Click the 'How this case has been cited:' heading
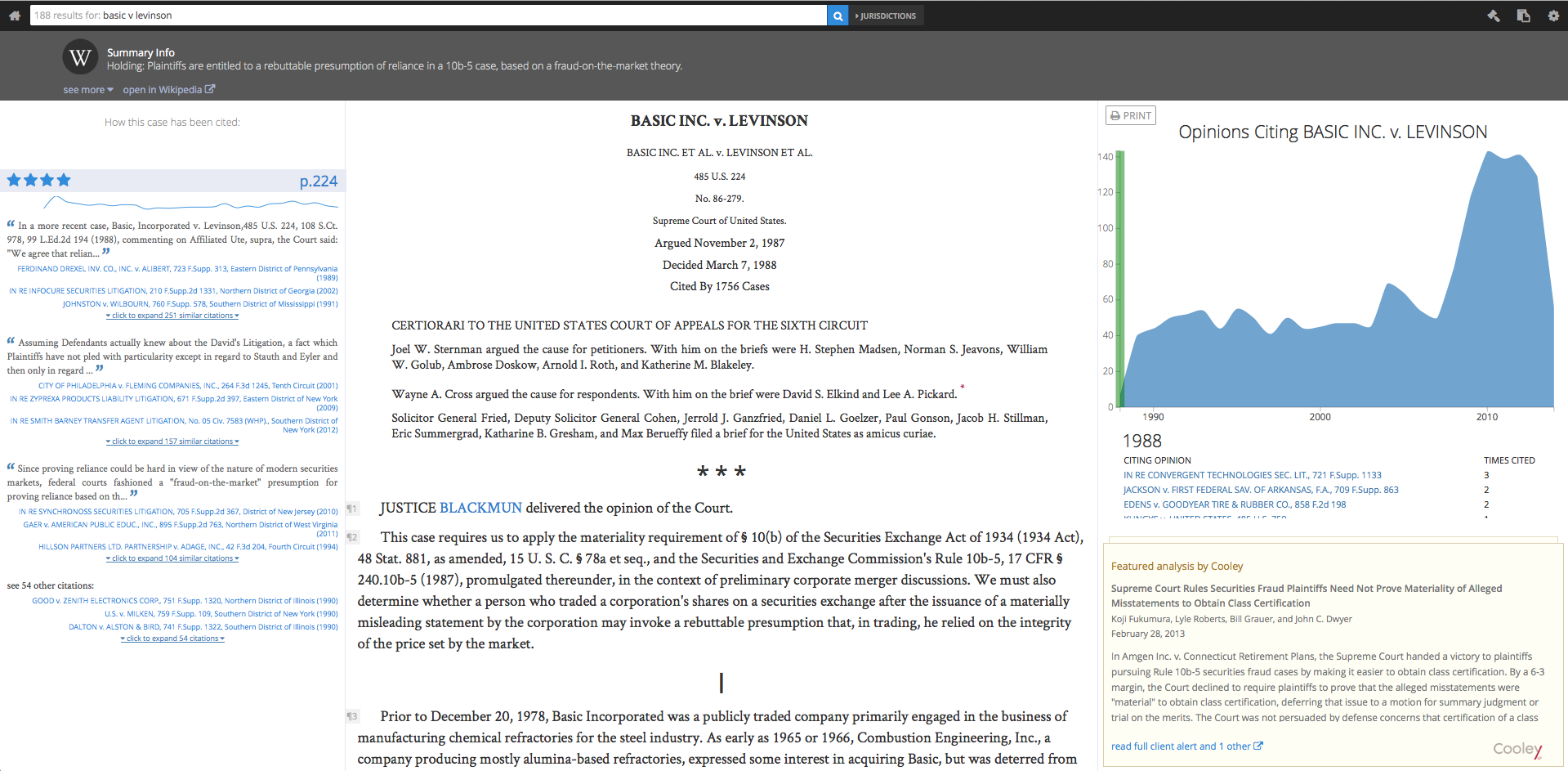The width and height of the screenshot is (1568, 771). (172, 123)
